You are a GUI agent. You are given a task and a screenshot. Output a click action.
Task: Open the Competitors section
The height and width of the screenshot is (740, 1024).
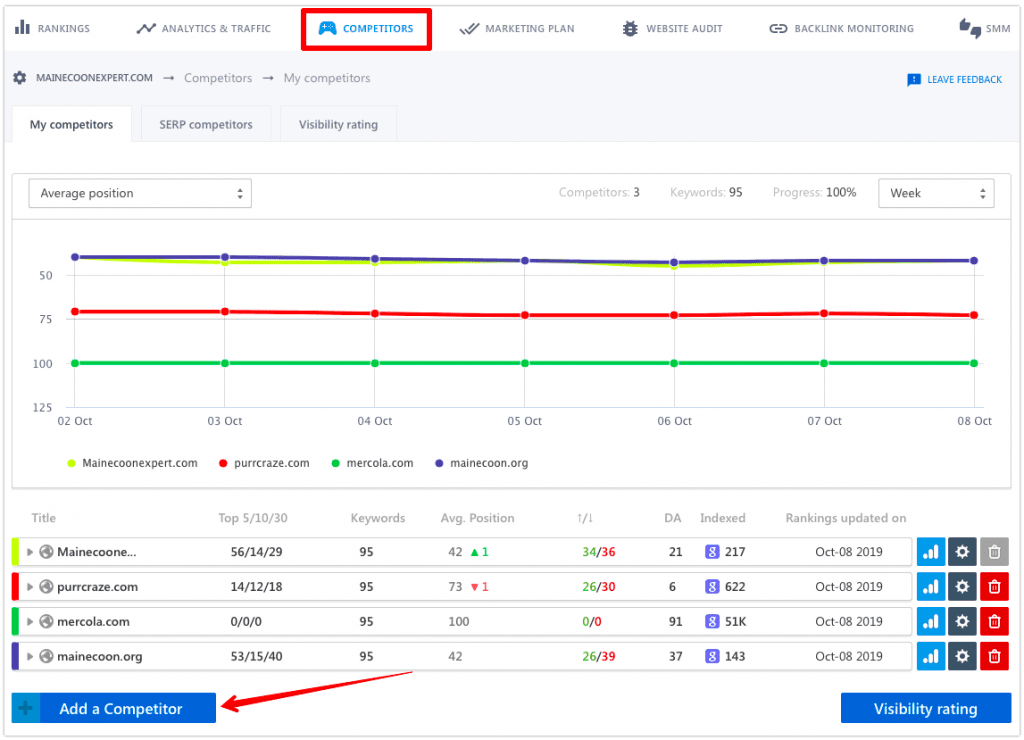click(x=366, y=29)
